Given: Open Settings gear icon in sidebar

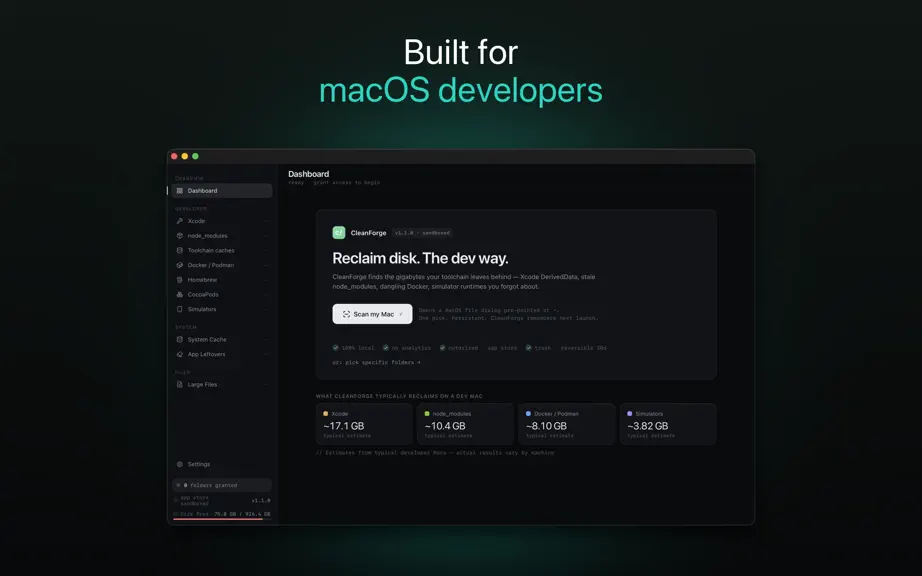Looking at the screenshot, I should coord(180,464).
